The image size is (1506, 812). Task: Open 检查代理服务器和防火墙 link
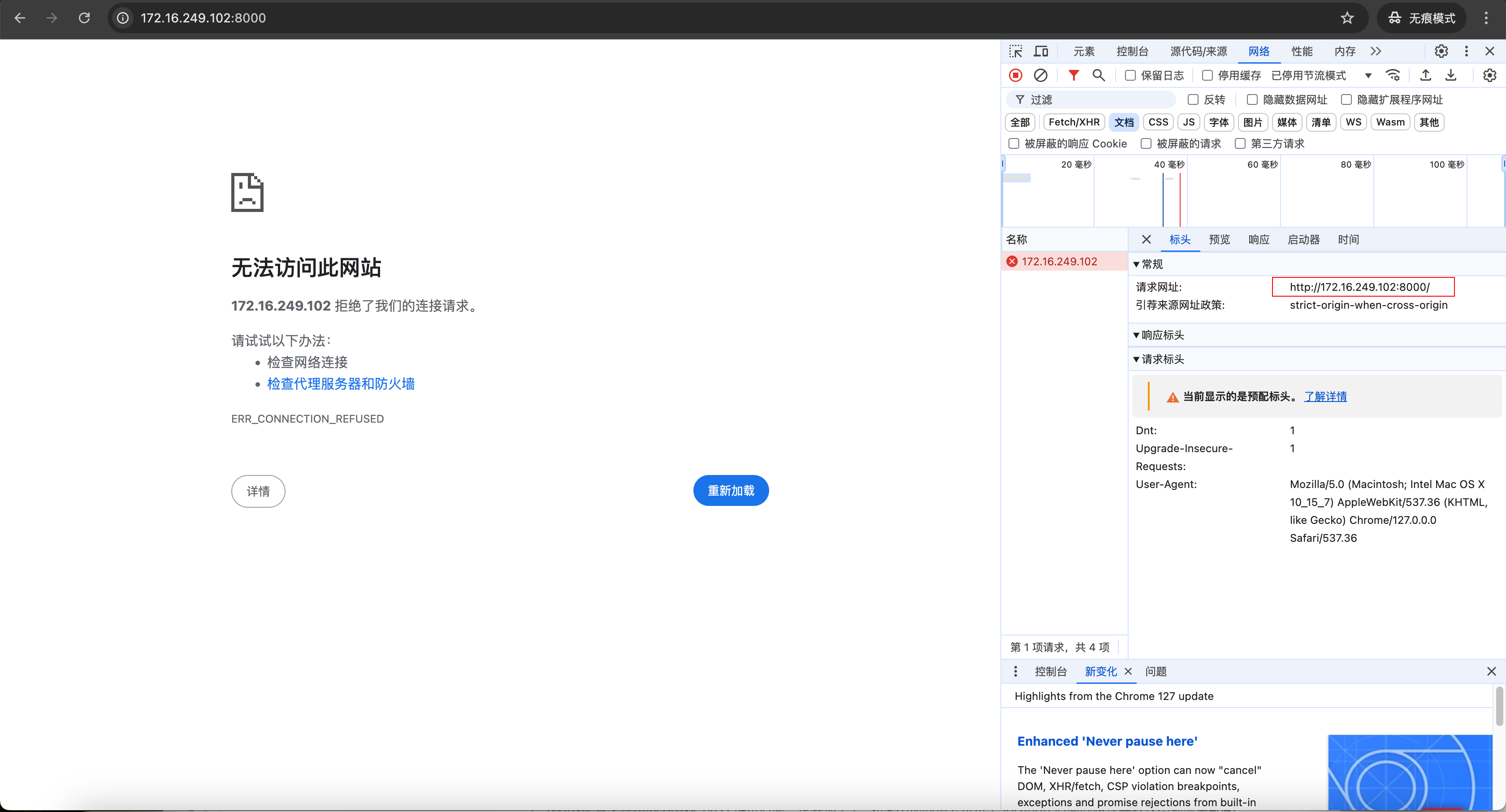point(341,384)
